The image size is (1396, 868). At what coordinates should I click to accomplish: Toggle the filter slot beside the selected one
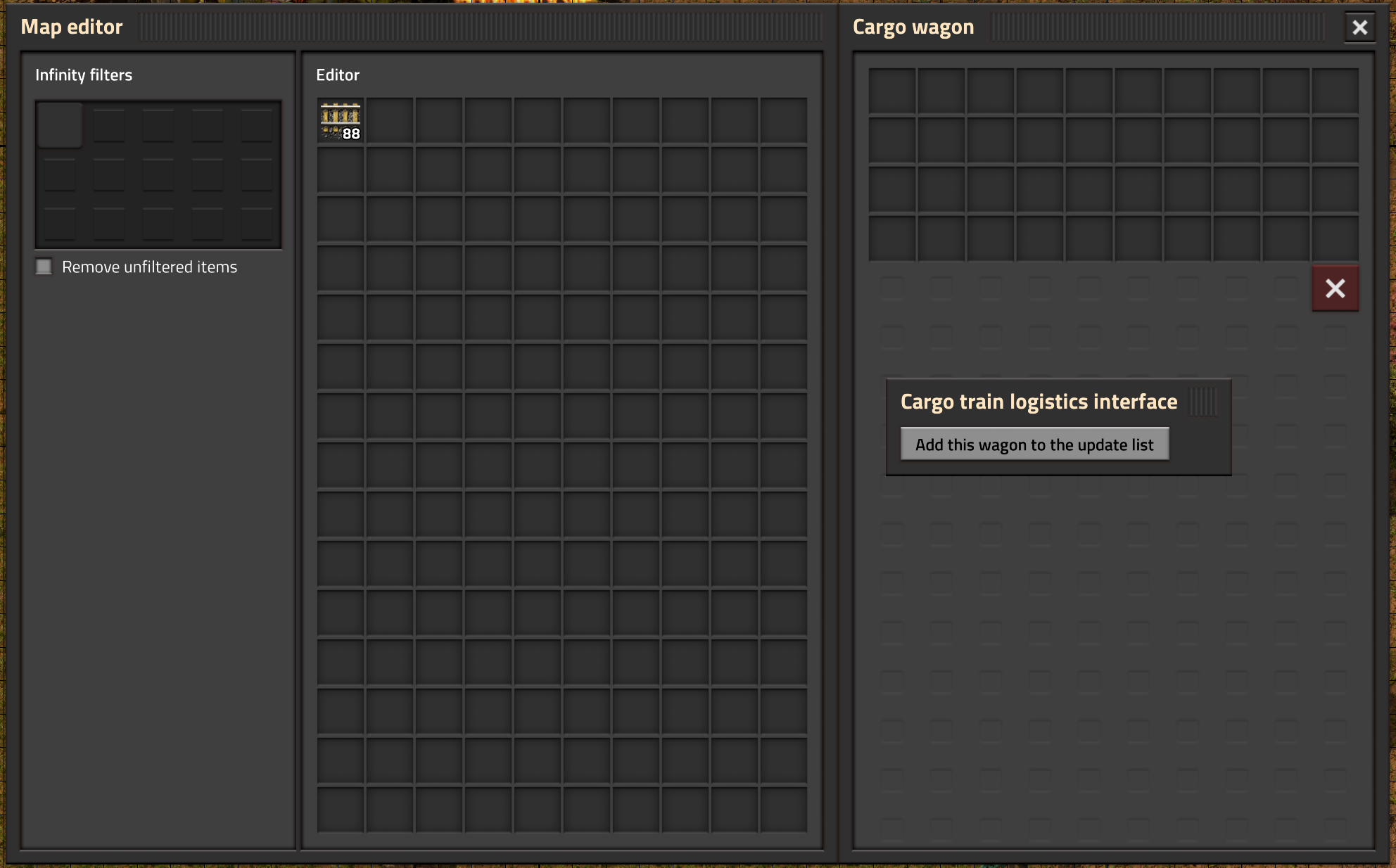(x=108, y=125)
